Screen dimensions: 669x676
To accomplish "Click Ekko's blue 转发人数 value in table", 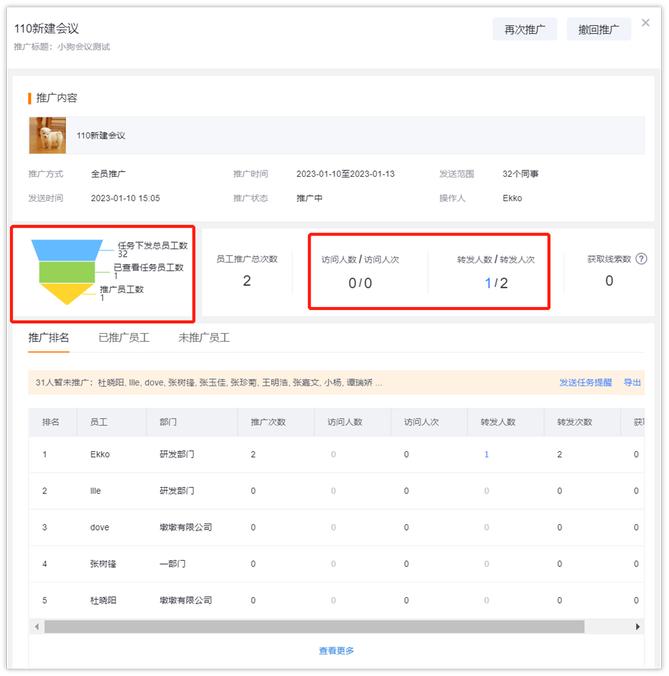I will click(x=486, y=454).
